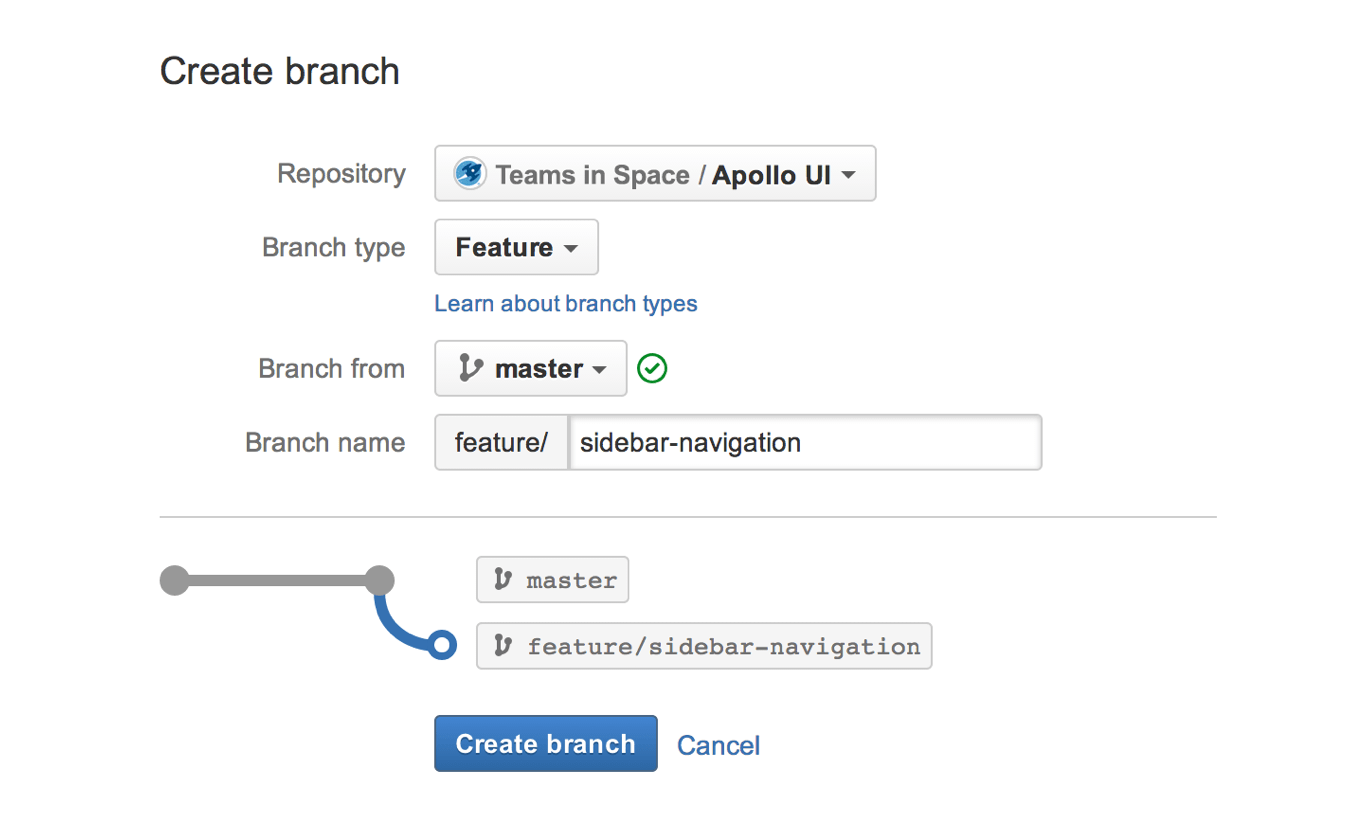Click the feature/sidebar-navigation tag in the diagram
The image size is (1360, 822).
coord(704,646)
